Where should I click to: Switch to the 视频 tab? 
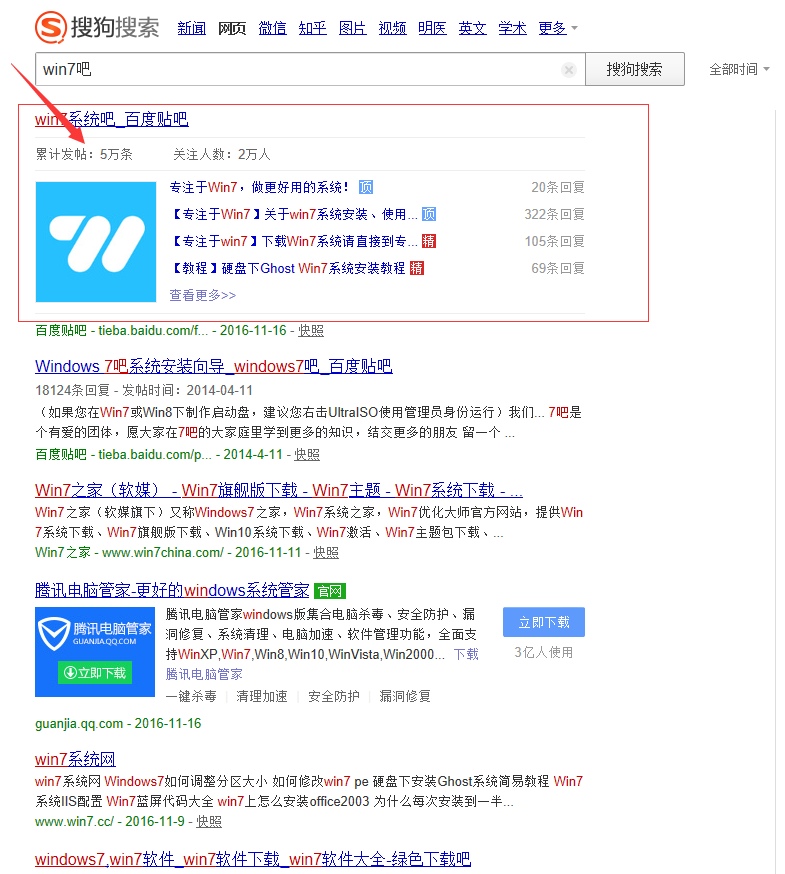pos(392,28)
